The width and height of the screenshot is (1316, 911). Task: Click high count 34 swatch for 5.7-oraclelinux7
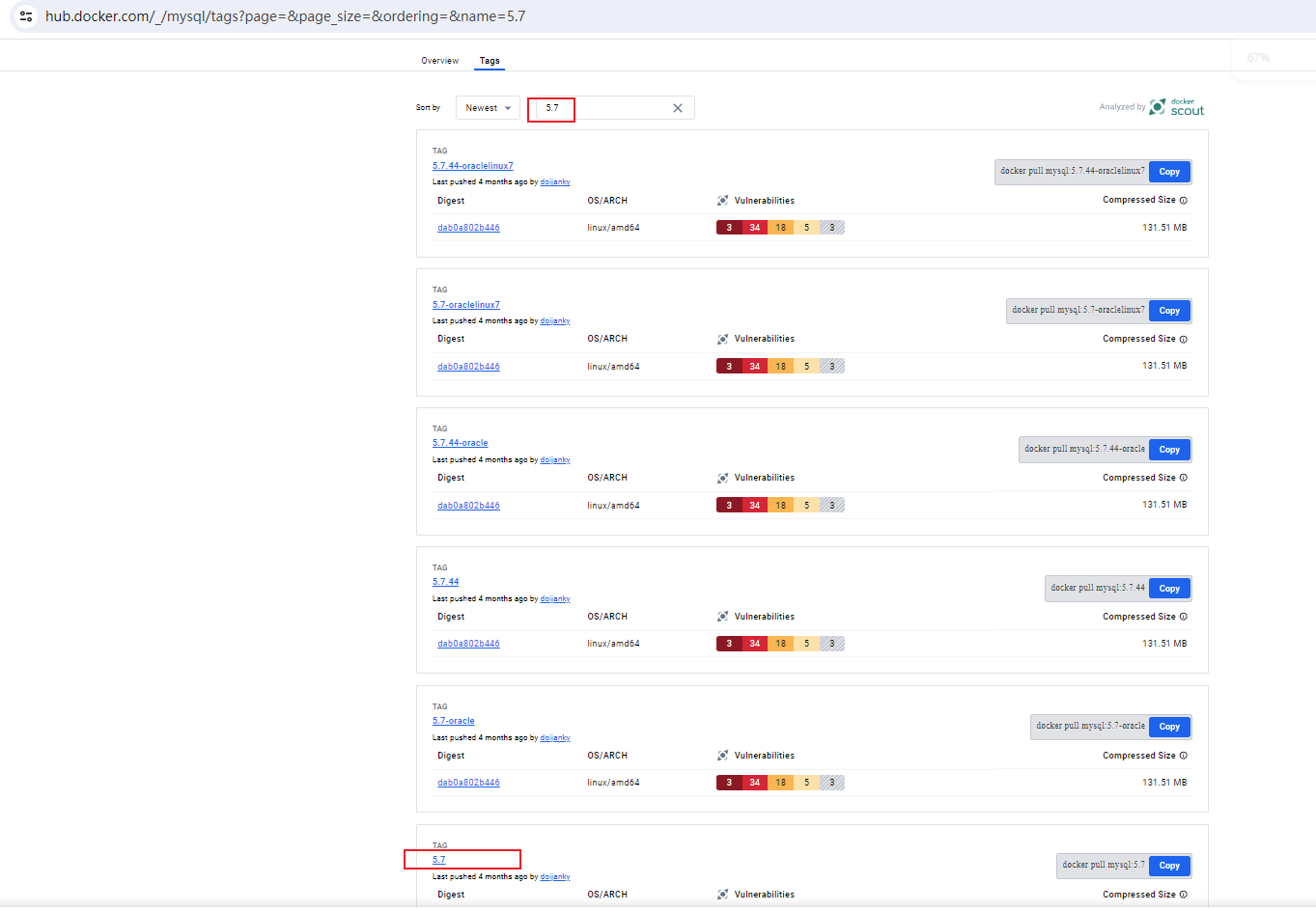tap(755, 367)
